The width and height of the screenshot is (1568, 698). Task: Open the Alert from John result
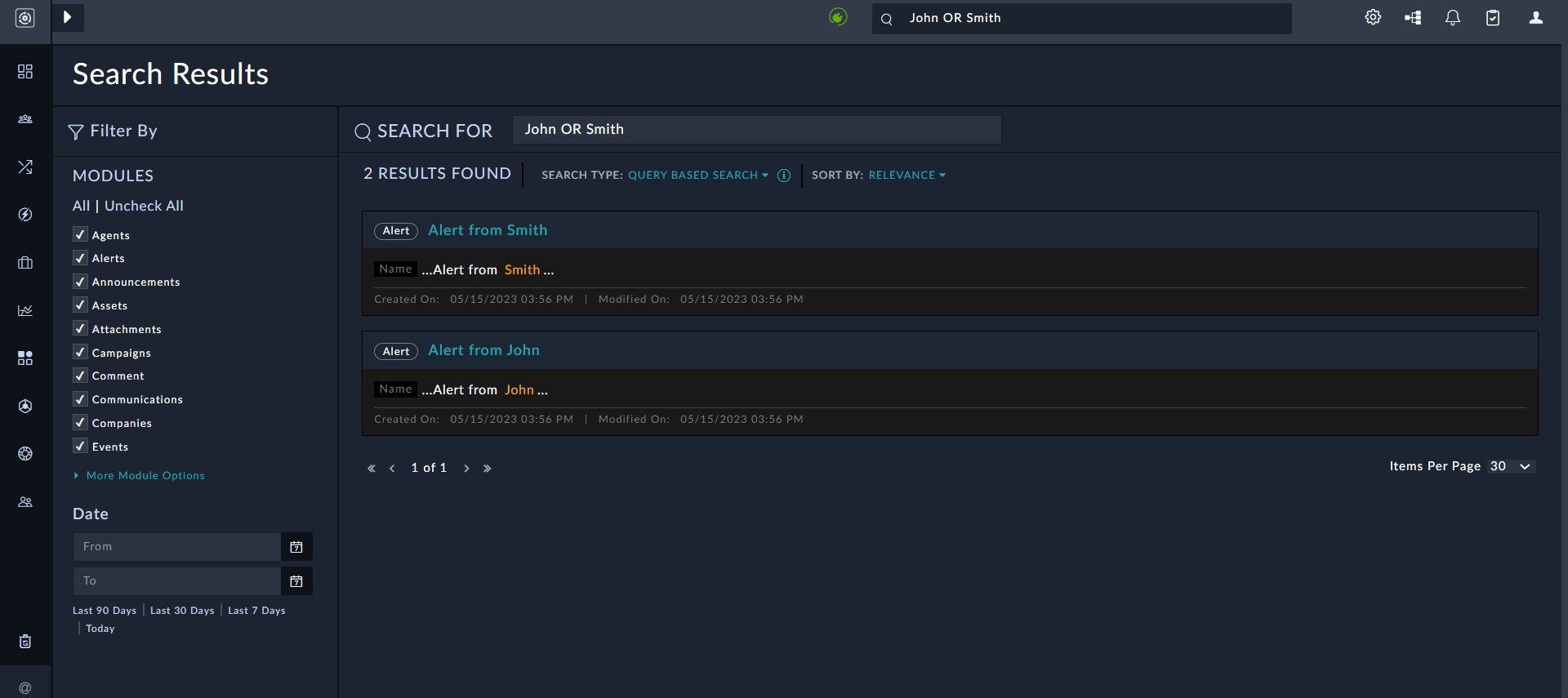click(x=483, y=350)
